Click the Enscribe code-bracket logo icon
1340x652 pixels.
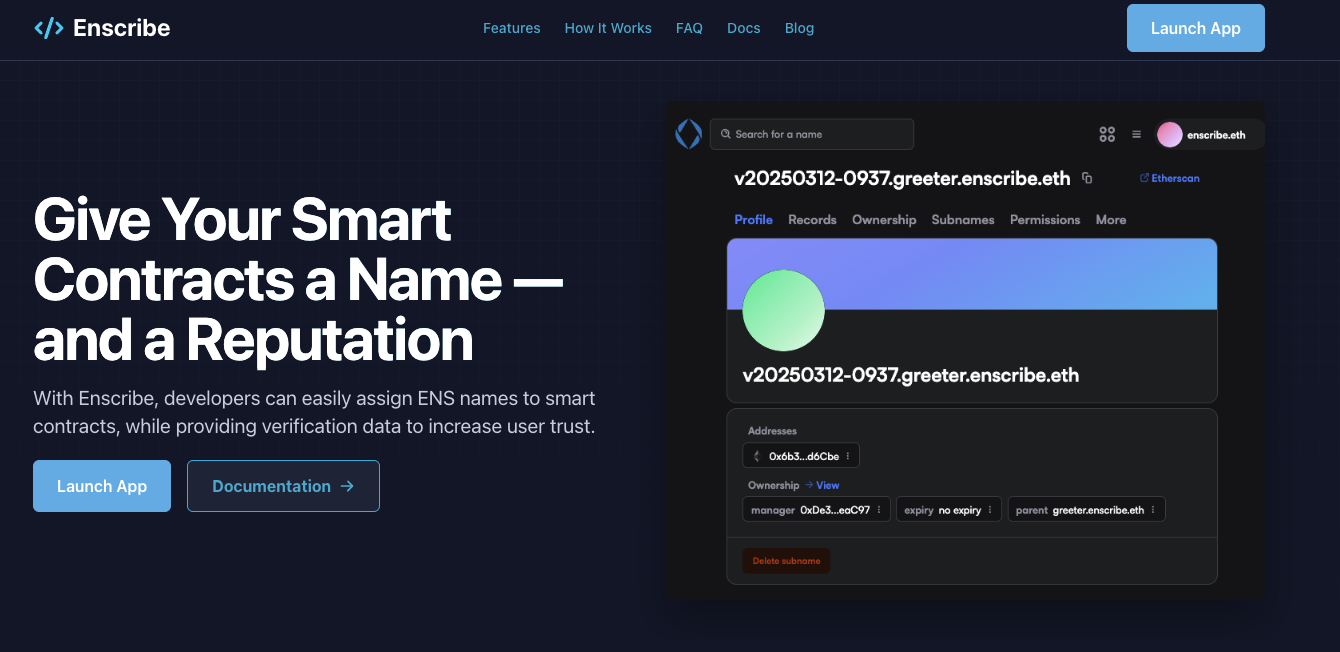click(x=49, y=28)
